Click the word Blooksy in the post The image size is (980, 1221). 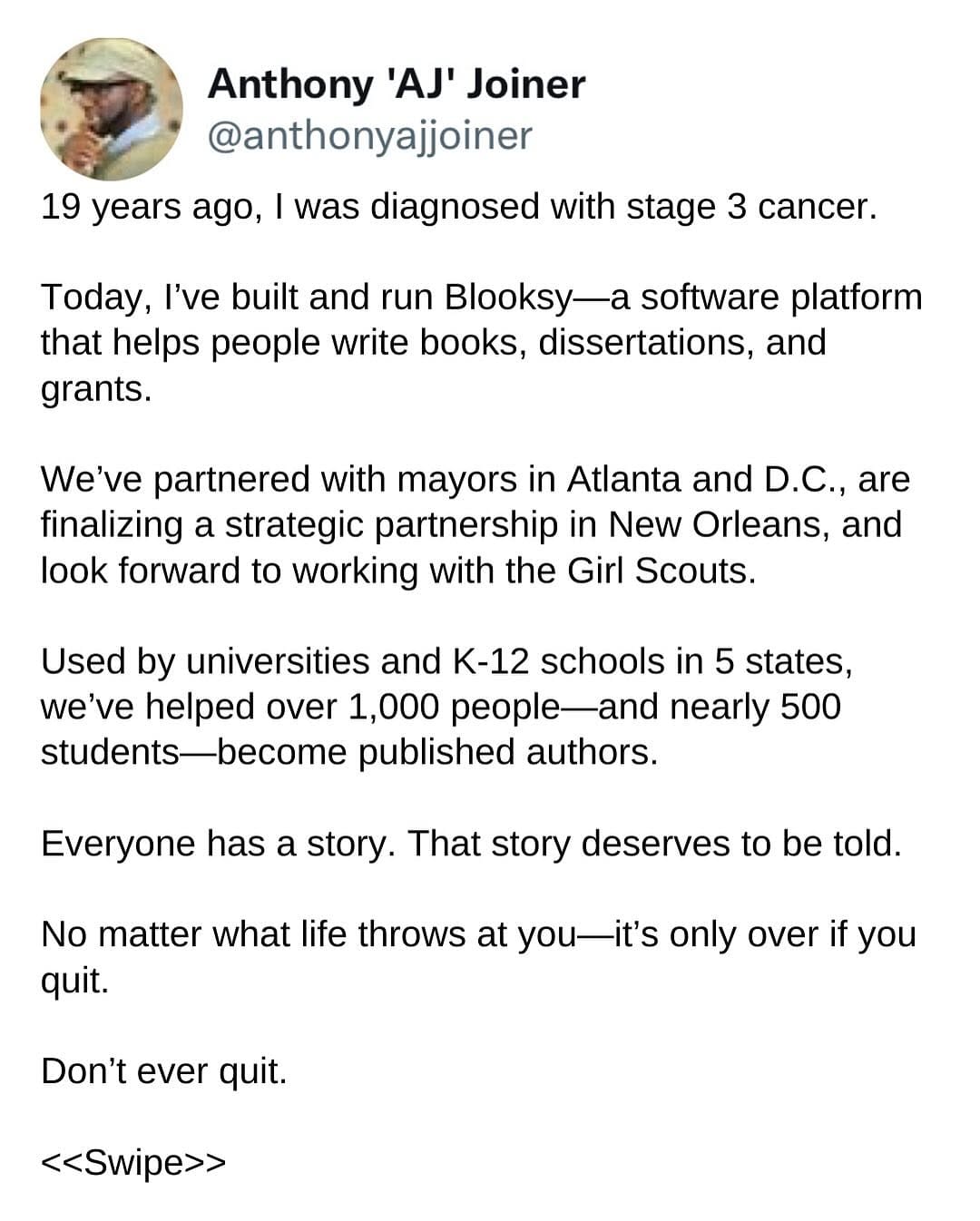click(508, 298)
